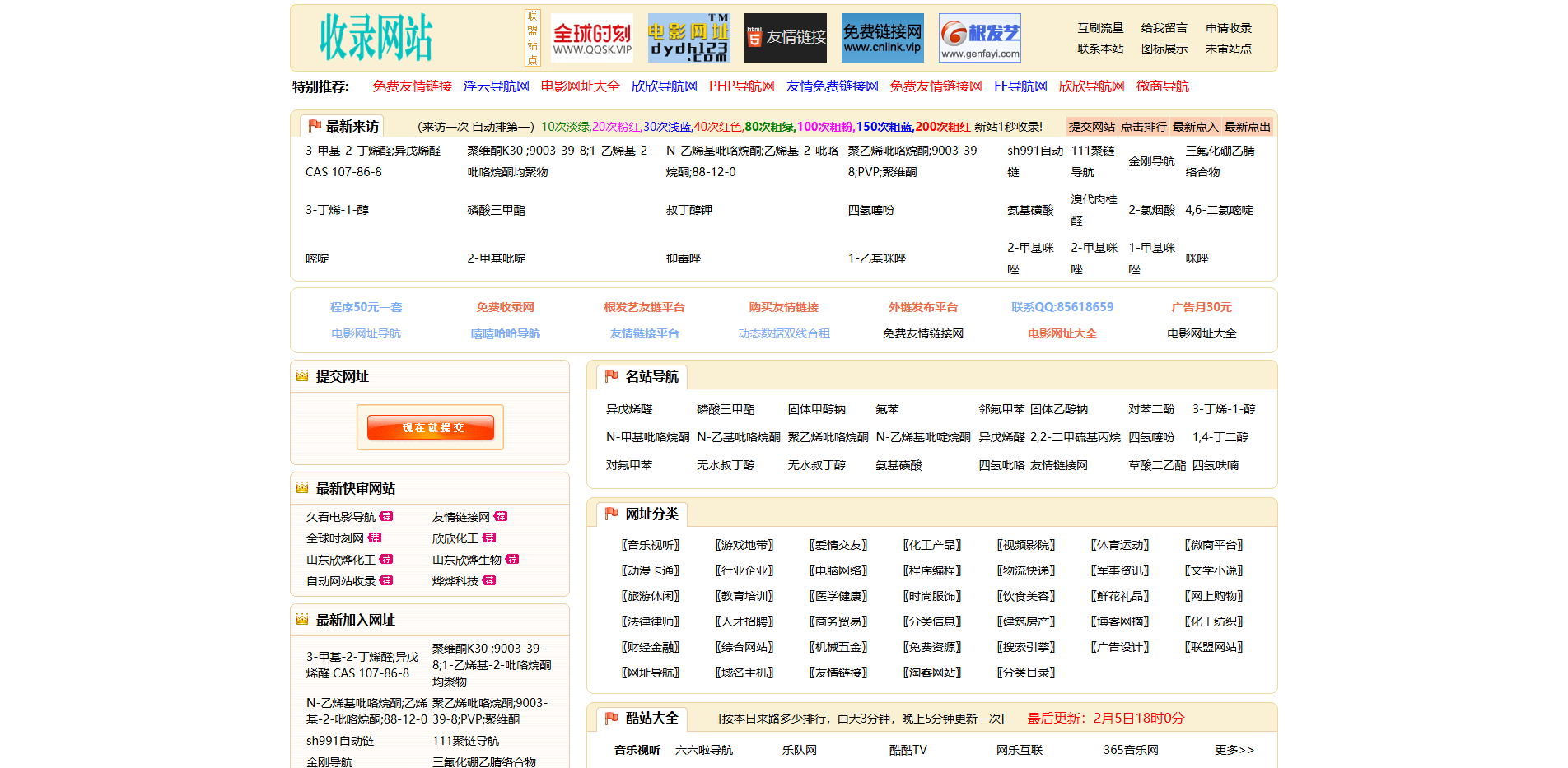
Task: Open the 全球时刻 QQSK banner
Action: coord(591,38)
